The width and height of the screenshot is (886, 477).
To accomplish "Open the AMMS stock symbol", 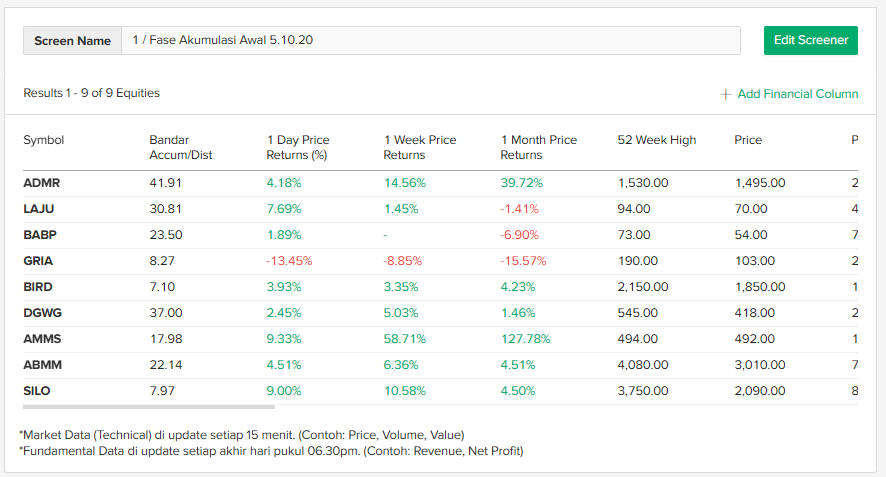I will [x=42, y=339].
